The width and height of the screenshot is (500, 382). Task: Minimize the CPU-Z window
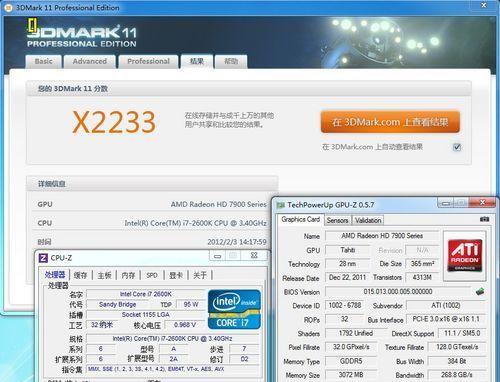pyautogui.click(x=218, y=256)
